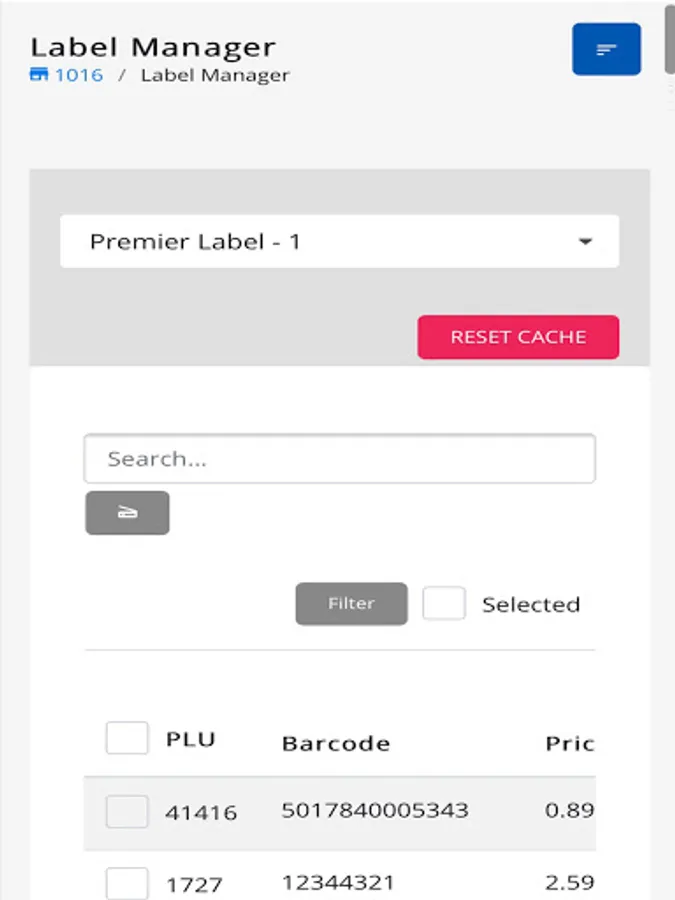
Task: Sort by the PLU column header
Action: tap(190, 740)
